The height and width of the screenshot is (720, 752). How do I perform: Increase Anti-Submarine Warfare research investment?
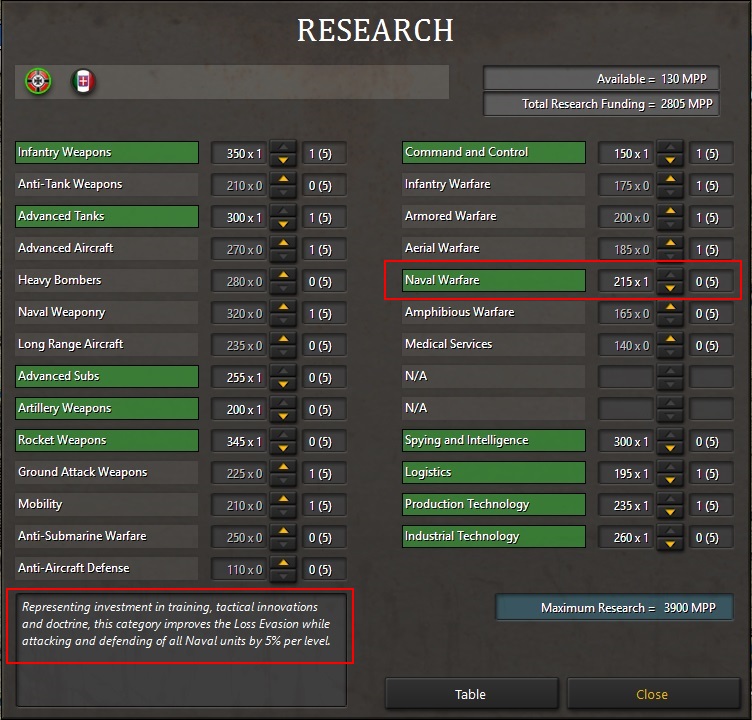click(x=283, y=531)
